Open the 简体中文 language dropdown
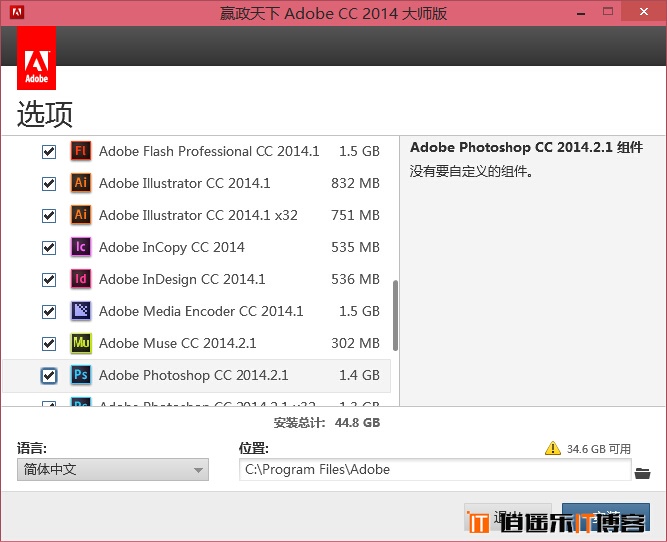The image size is (667, 542). (x=113, y=469)
